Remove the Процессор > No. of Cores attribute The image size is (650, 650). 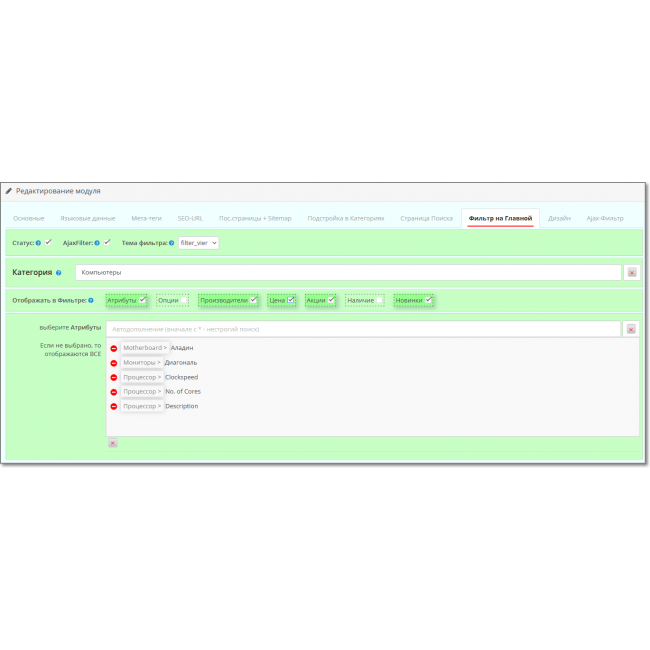click(x=114, y=392)
